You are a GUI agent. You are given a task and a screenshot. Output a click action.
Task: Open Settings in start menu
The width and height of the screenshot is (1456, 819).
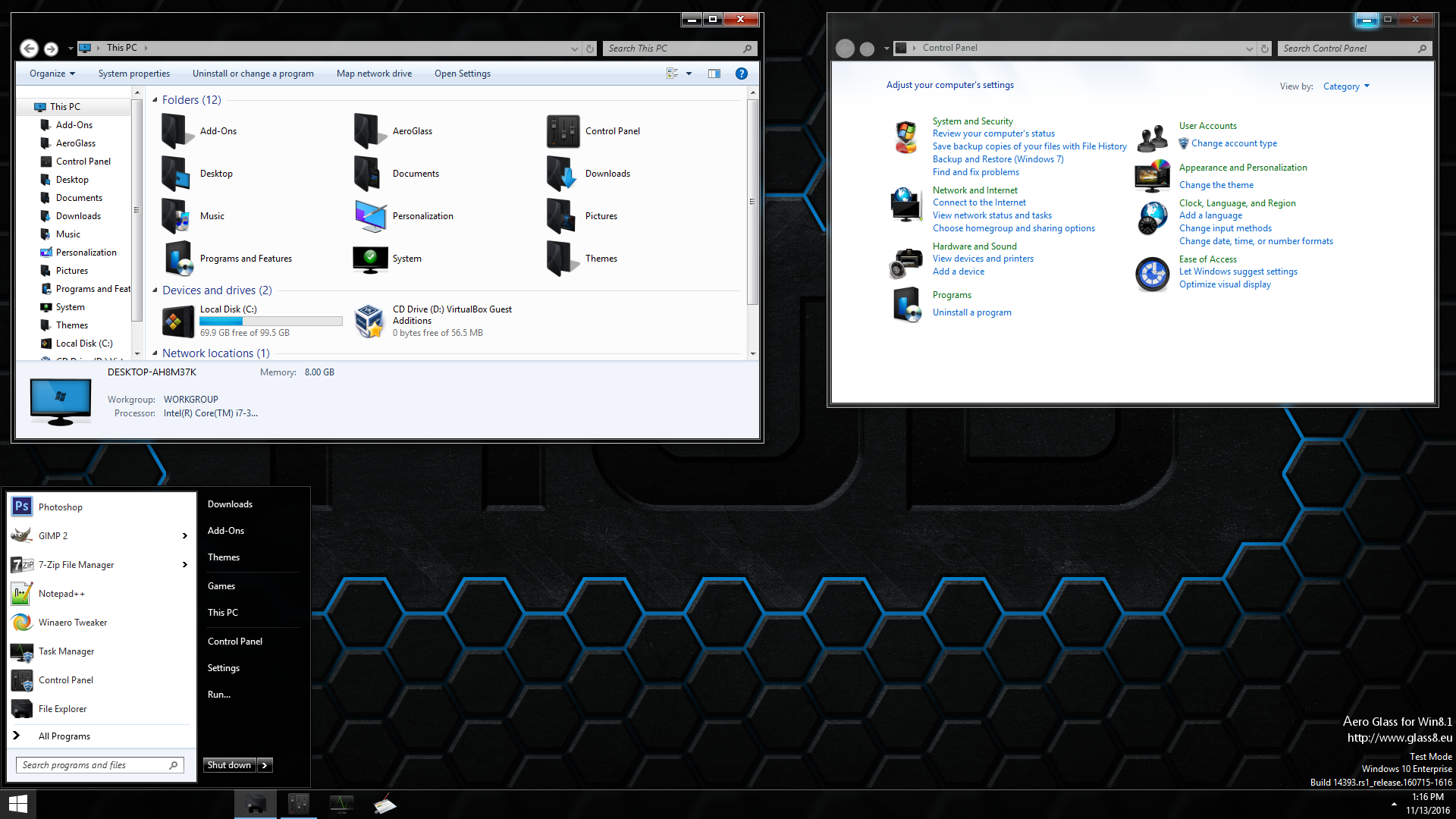[x=224, y=668]
